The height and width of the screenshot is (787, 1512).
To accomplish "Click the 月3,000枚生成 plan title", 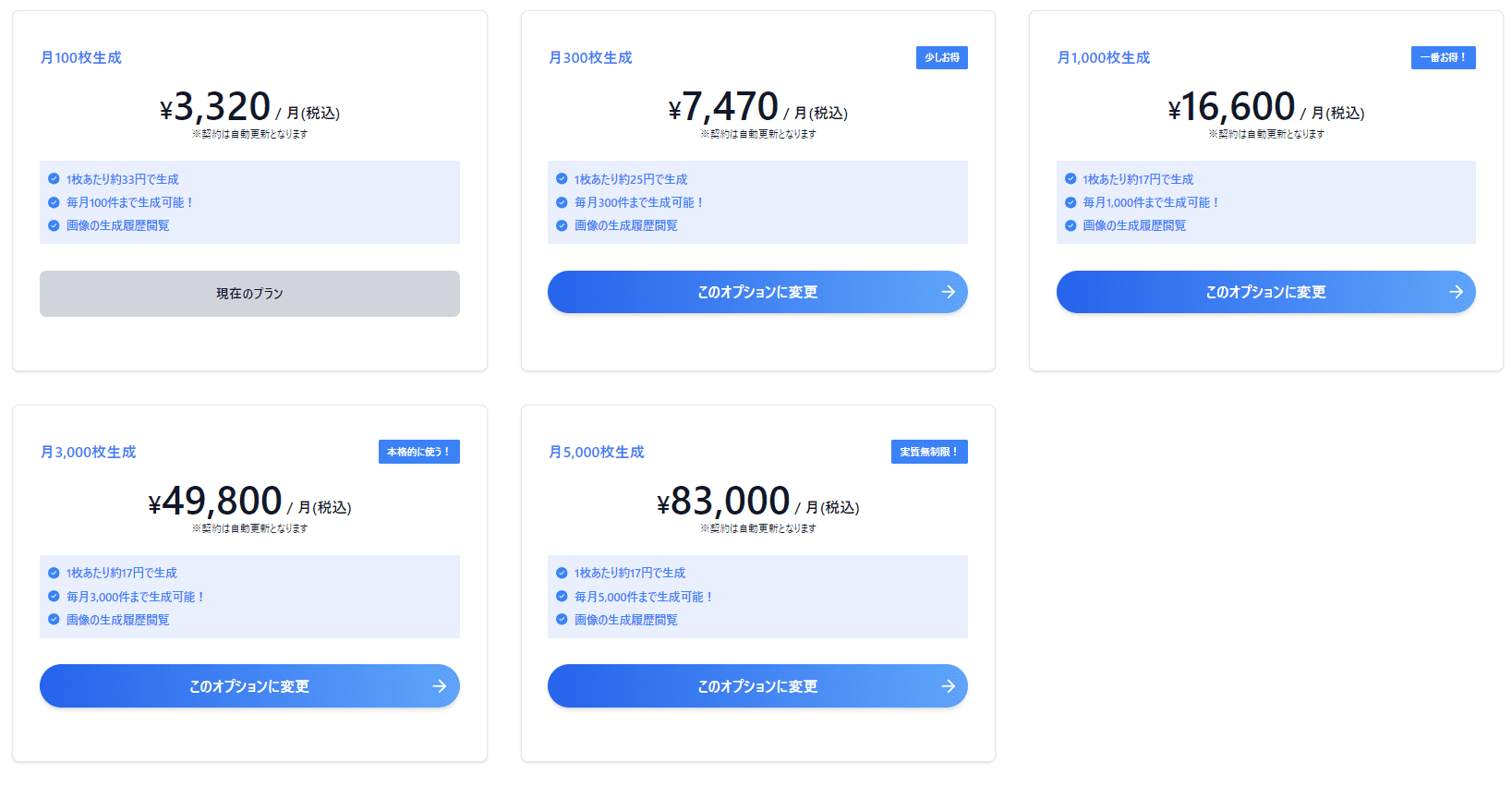I will [88, 452].
